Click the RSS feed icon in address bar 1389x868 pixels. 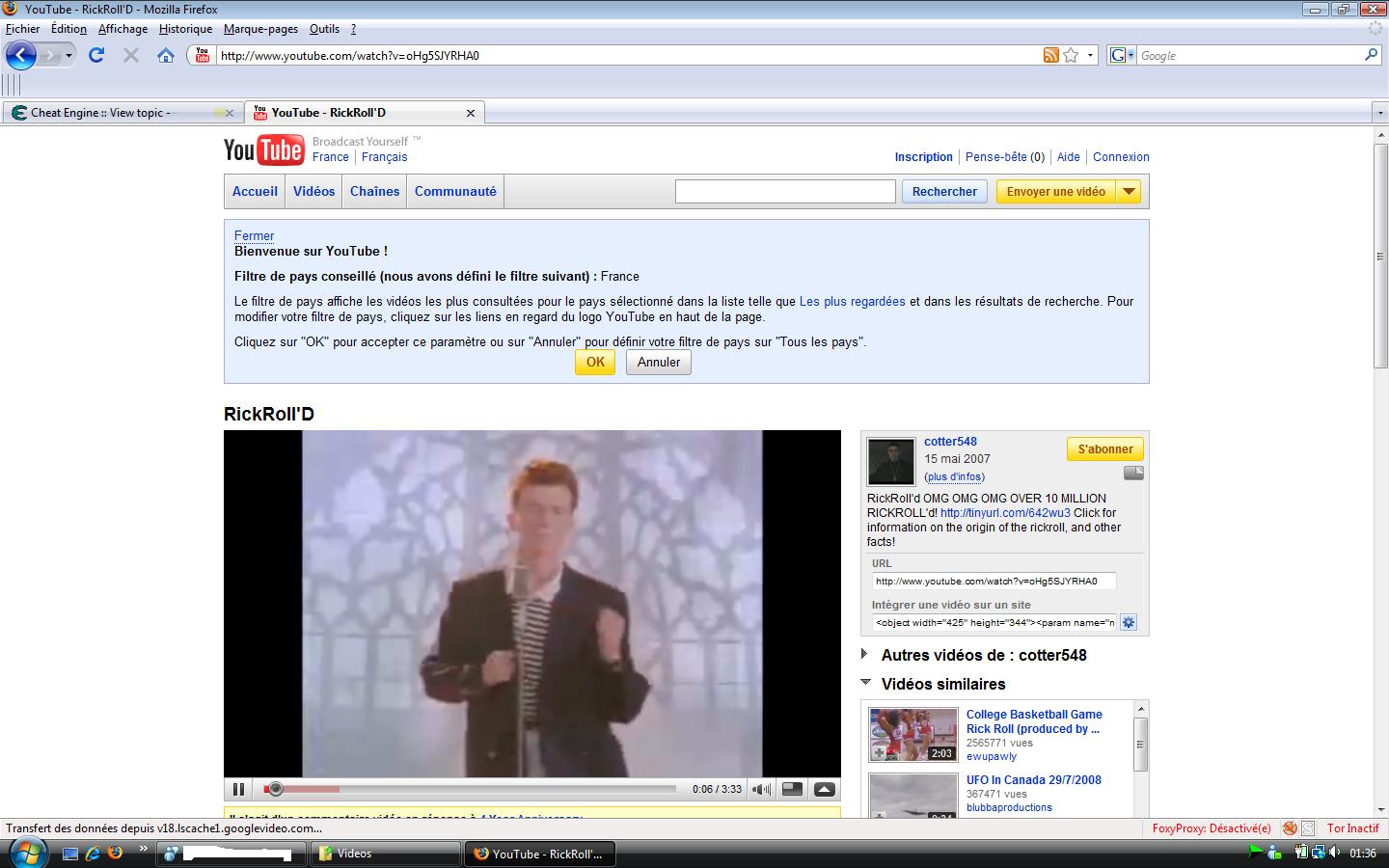[x=1050, y=55]
